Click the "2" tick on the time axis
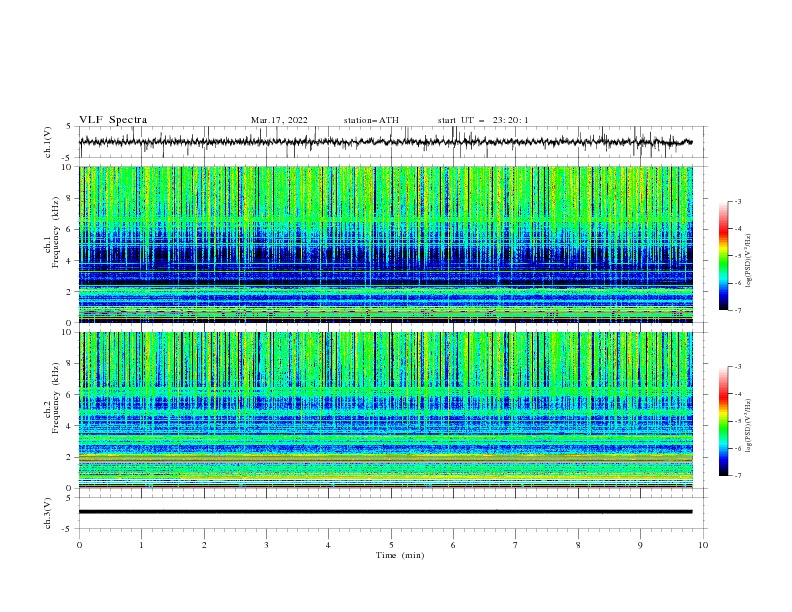Image resolution: width=792 pixels, height=612 pixels. (x=204, y=545)
